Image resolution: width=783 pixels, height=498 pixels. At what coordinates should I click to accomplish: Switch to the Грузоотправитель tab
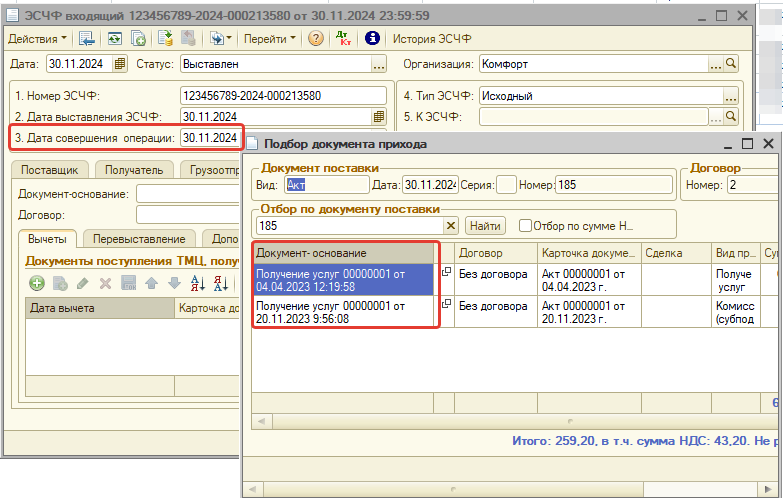211,170
